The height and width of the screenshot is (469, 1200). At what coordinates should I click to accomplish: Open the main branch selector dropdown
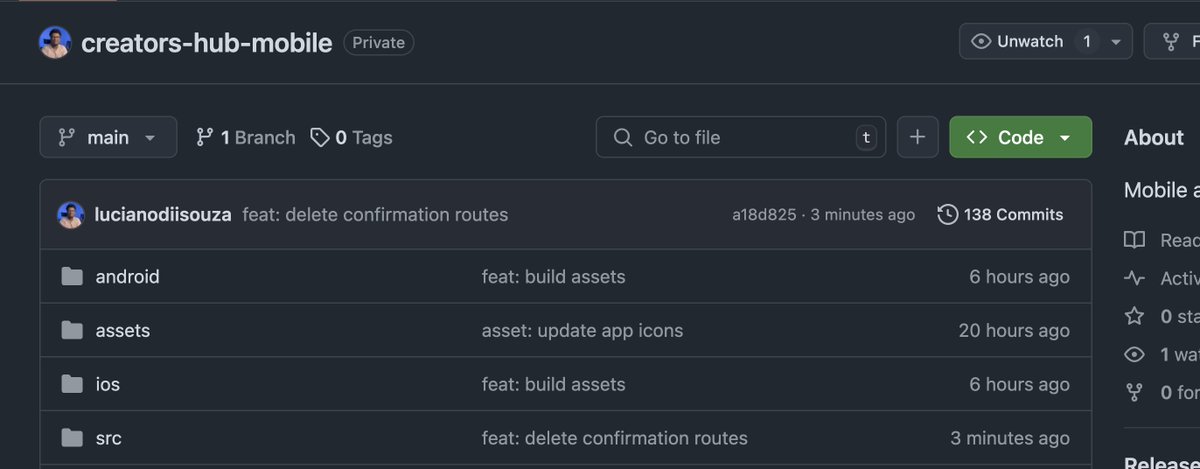click(108, 137)
